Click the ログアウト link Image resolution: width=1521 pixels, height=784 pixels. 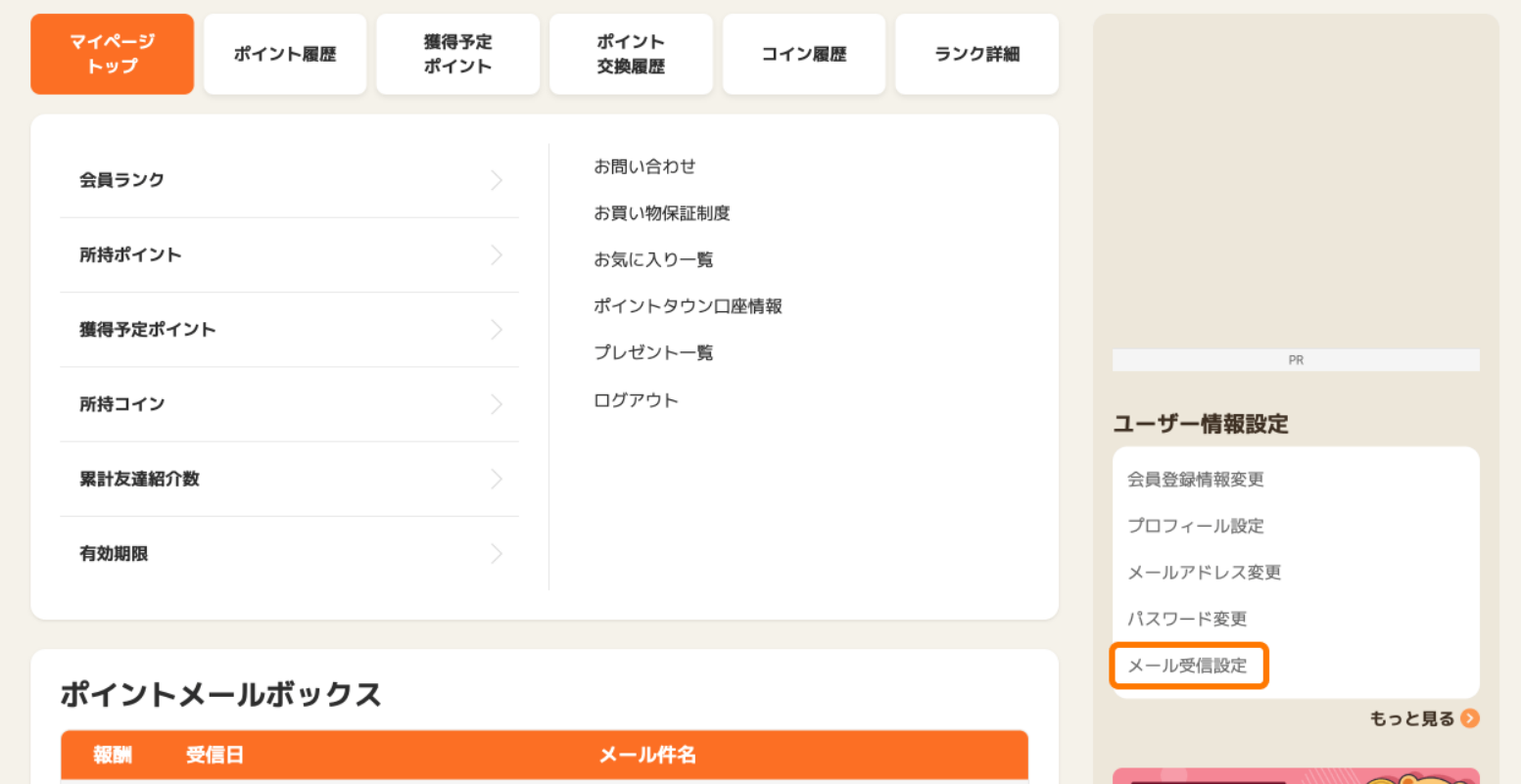[x=636, y=400]
